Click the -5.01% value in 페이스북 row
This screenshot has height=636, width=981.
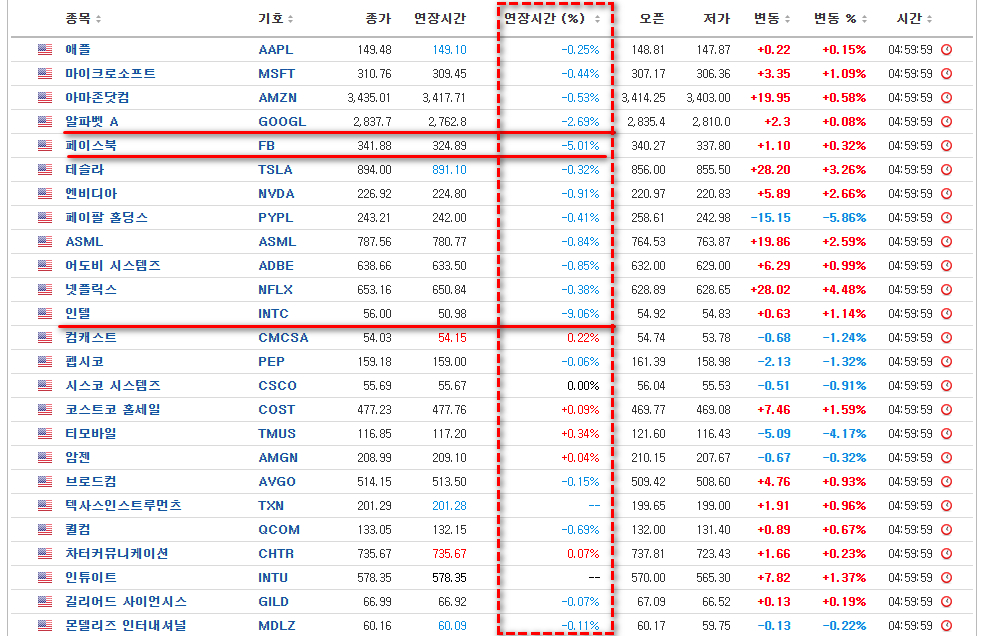click(x=580, y=146)
